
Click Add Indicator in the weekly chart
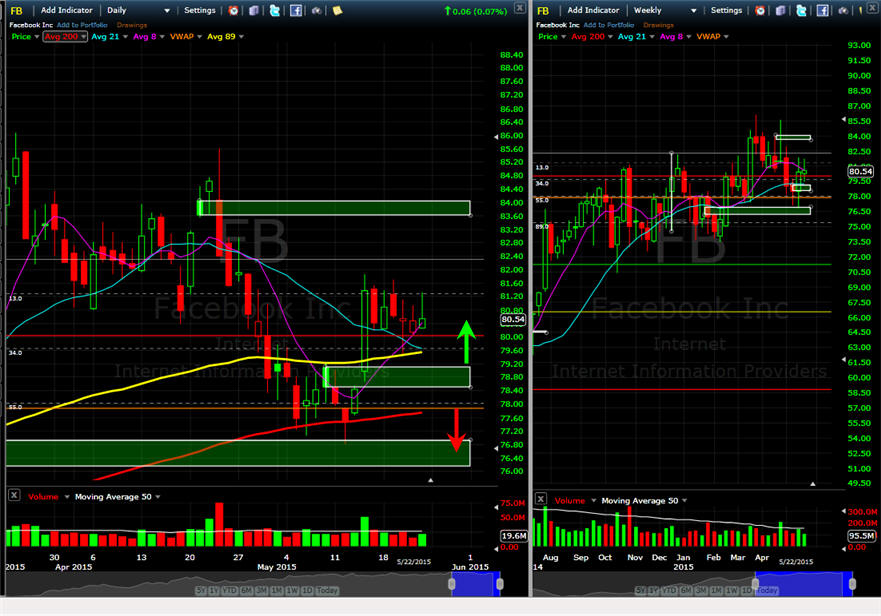(595, 10)
